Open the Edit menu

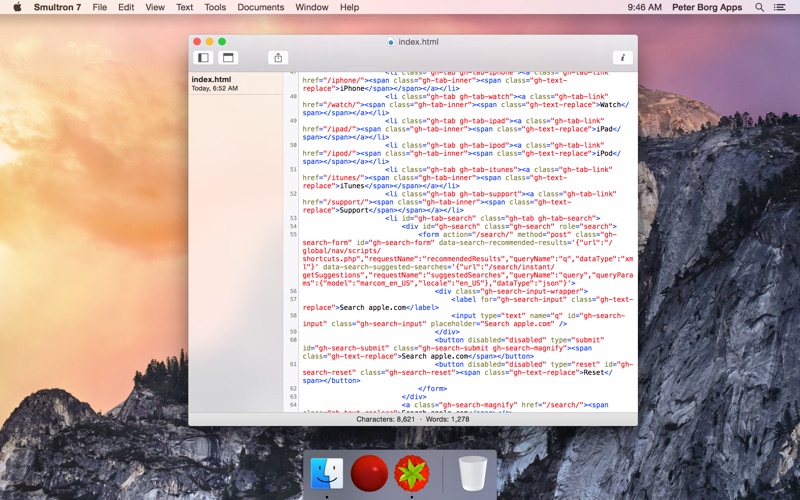(126, 7)
